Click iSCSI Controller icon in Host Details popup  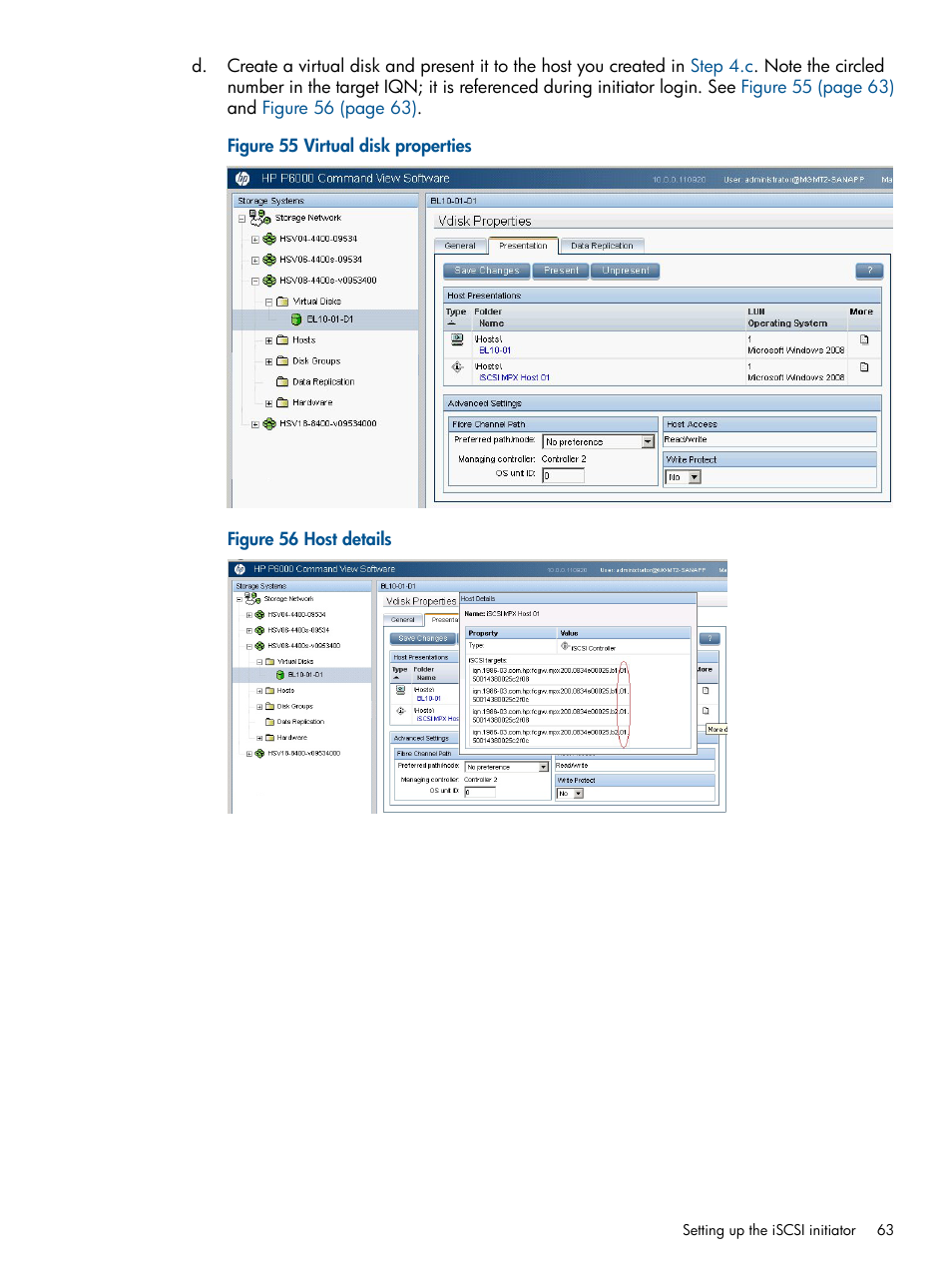[x=565, y=647]
